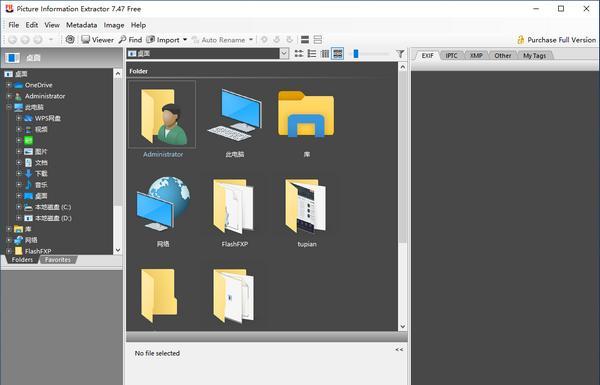Click the No file selected text
Image resolution: width=600 pixels, height=385 pixels.
pyautogui.click(x=157, y=353)
